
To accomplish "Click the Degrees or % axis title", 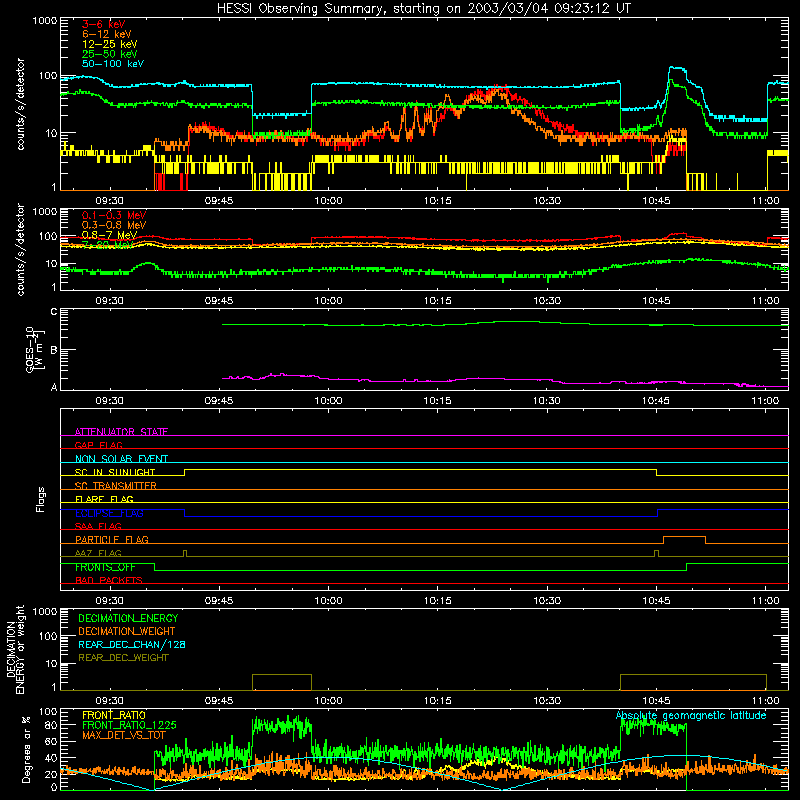I will tap(26, 749).
